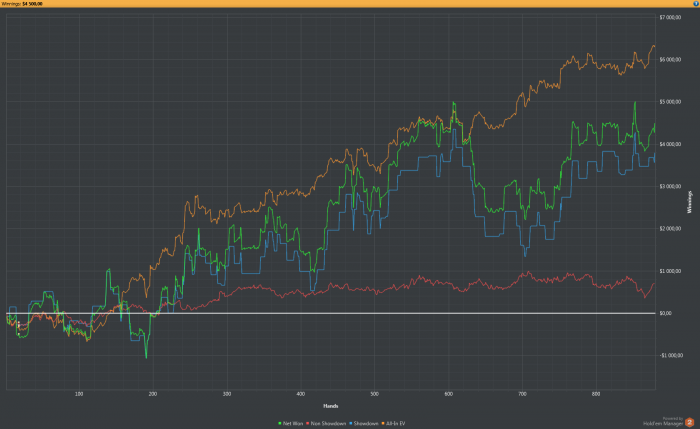Select the Showdown legend label
Screen dimensions: 700x429
click(x=366, y=423)
